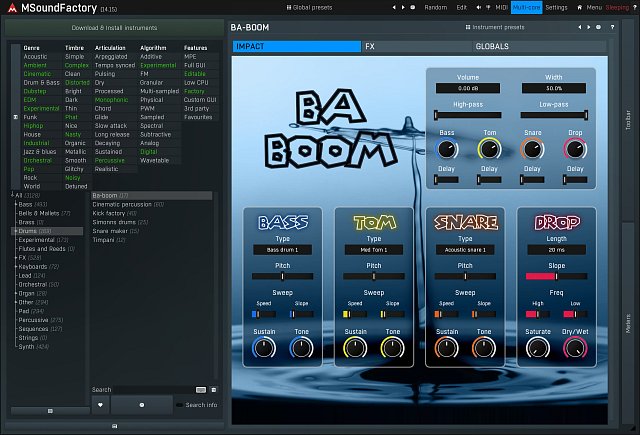
Task: Click the trash icon beside search field
Action: tap(213, 389)
